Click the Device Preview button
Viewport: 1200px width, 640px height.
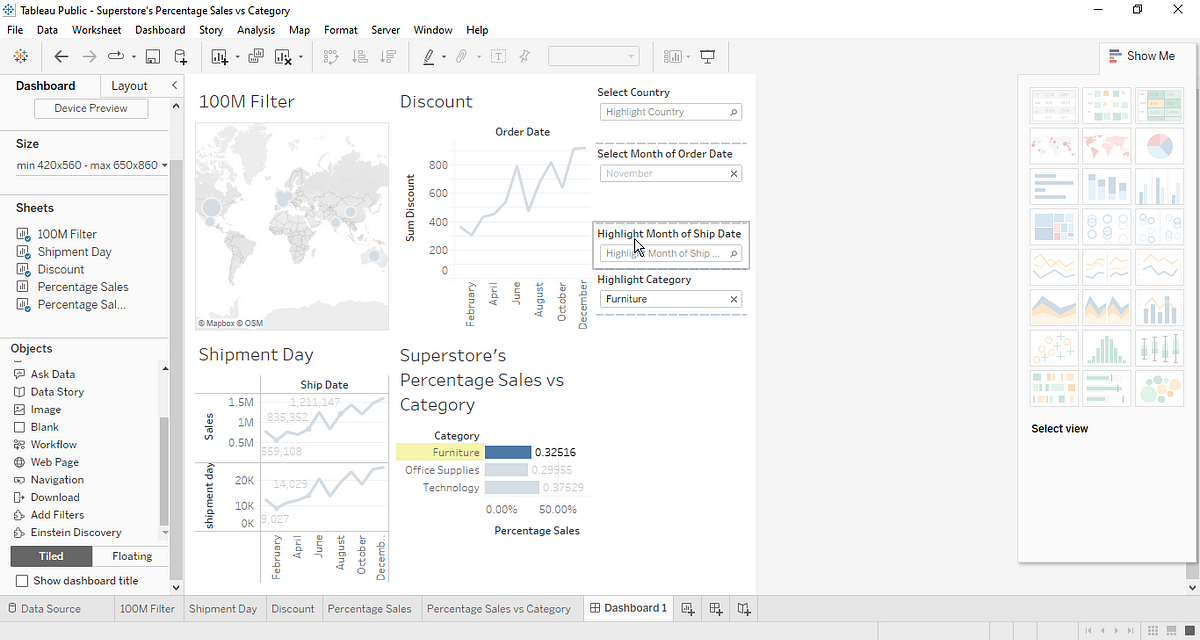(91, 108)
